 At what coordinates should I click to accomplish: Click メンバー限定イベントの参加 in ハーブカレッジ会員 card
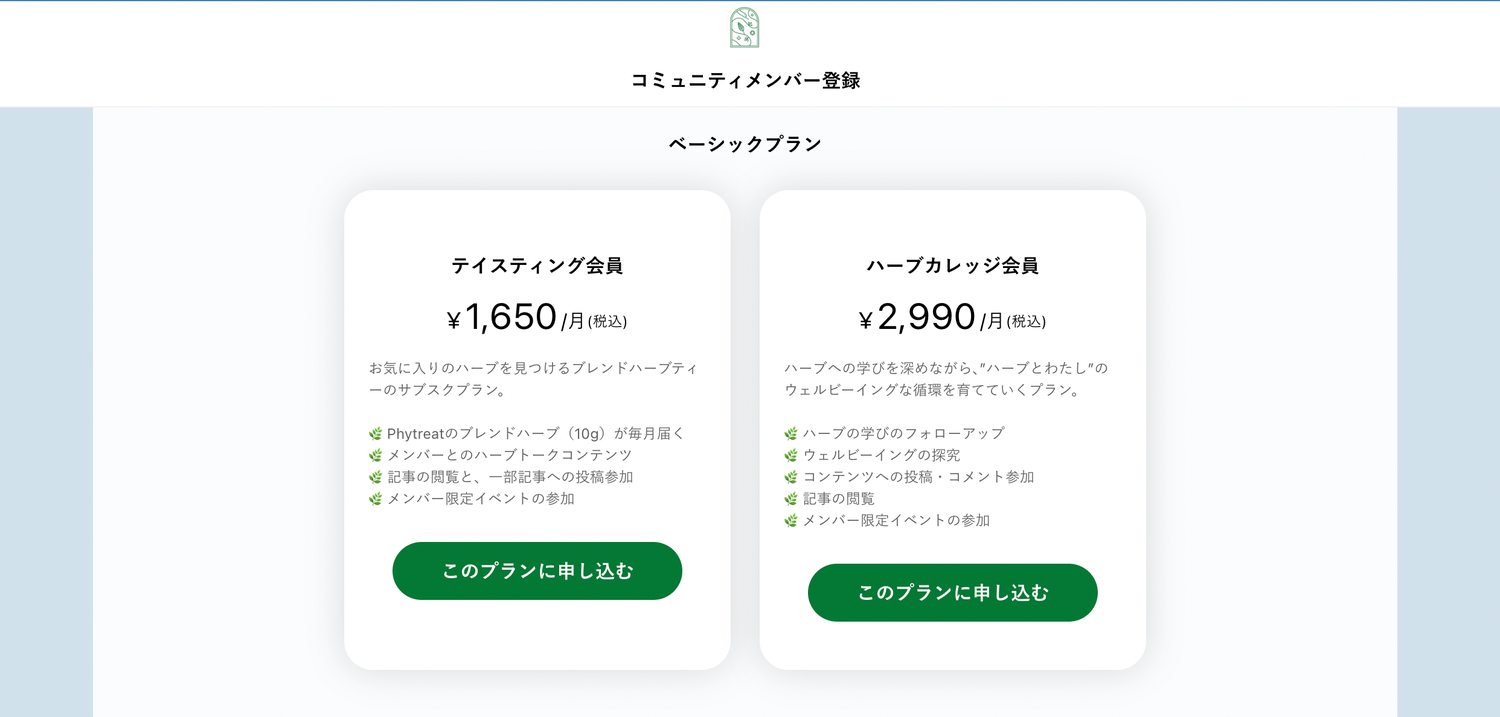pos(896,521)
